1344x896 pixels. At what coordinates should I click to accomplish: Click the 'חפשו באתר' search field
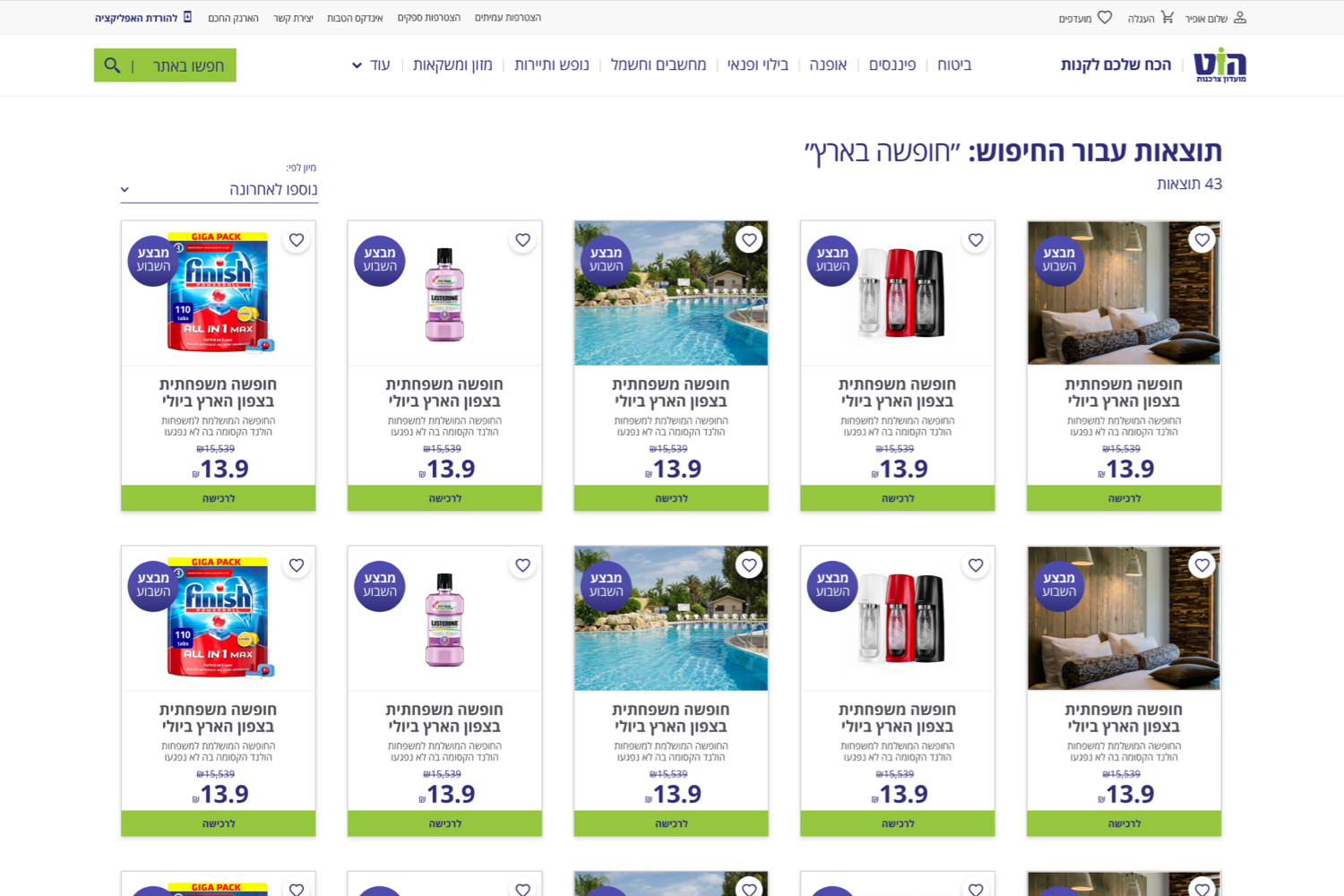pos(166,65)
